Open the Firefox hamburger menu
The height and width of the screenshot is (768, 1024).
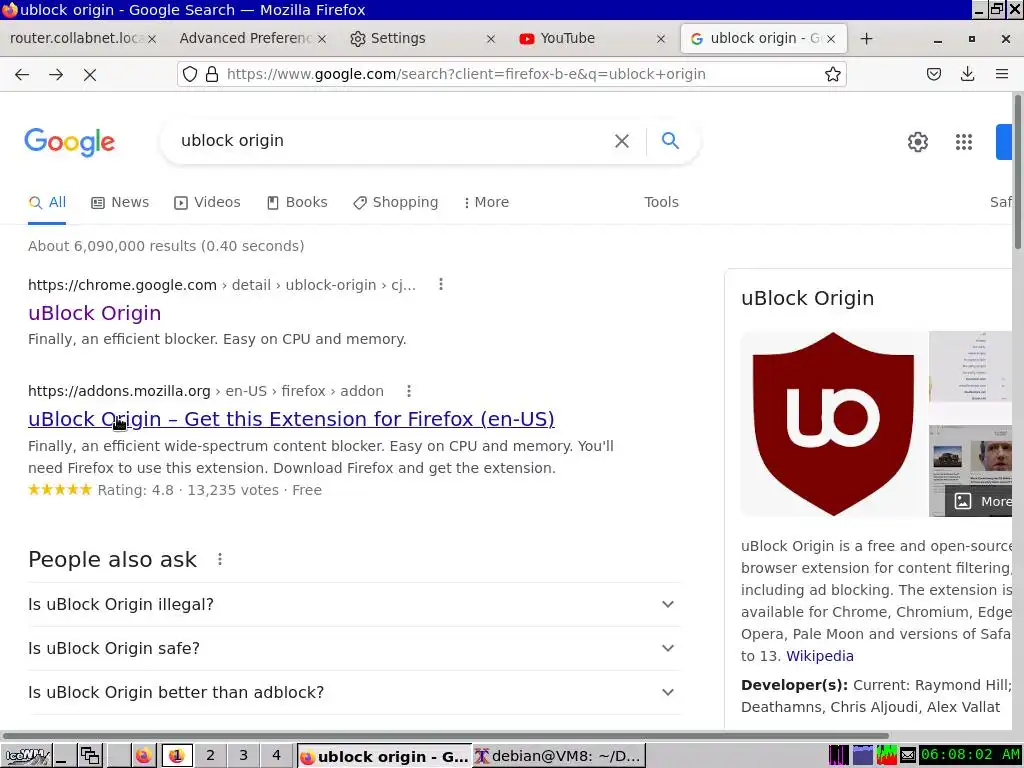tap(1002, 74)
